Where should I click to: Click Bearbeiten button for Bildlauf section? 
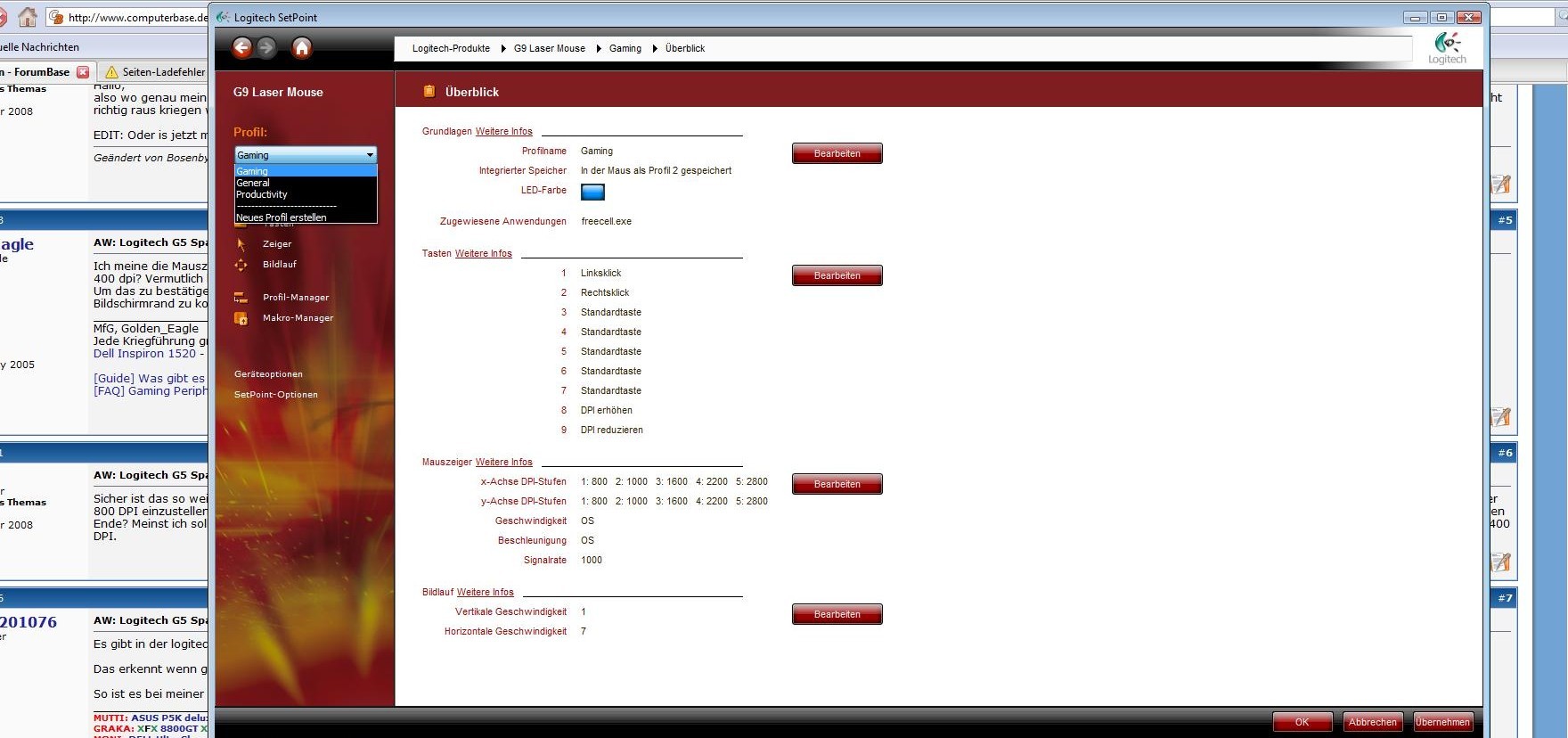click(837, 614)
